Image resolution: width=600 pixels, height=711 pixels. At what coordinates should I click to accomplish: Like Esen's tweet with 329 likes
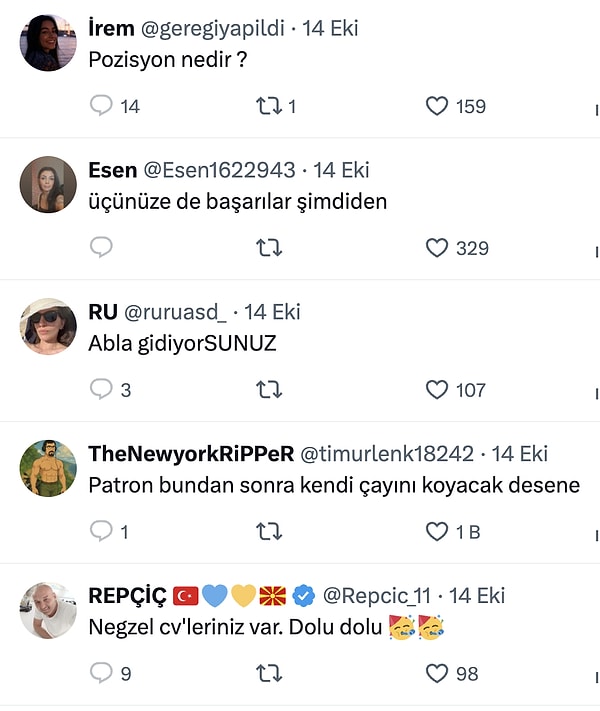click(x=437, y=248)
